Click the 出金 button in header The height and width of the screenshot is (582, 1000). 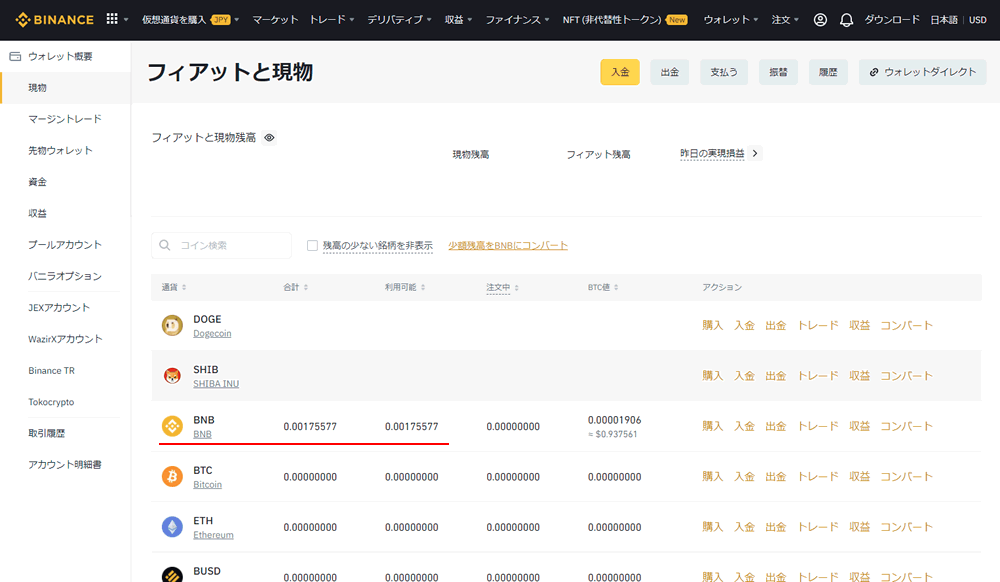coord(670,72)
